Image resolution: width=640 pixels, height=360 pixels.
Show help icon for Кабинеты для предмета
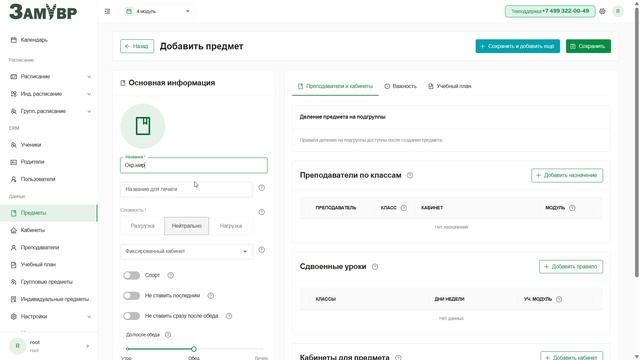pos(398,357)
